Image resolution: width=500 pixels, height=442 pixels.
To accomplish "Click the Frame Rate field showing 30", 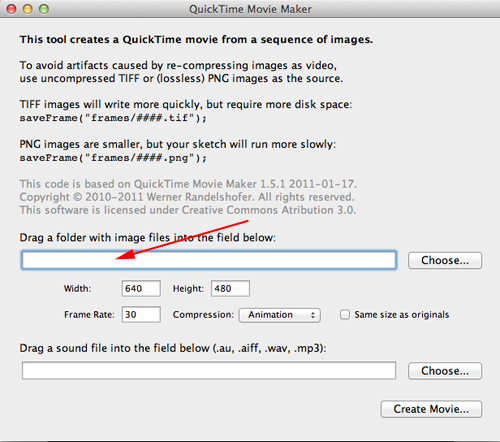I will click(x=141, y=314).
